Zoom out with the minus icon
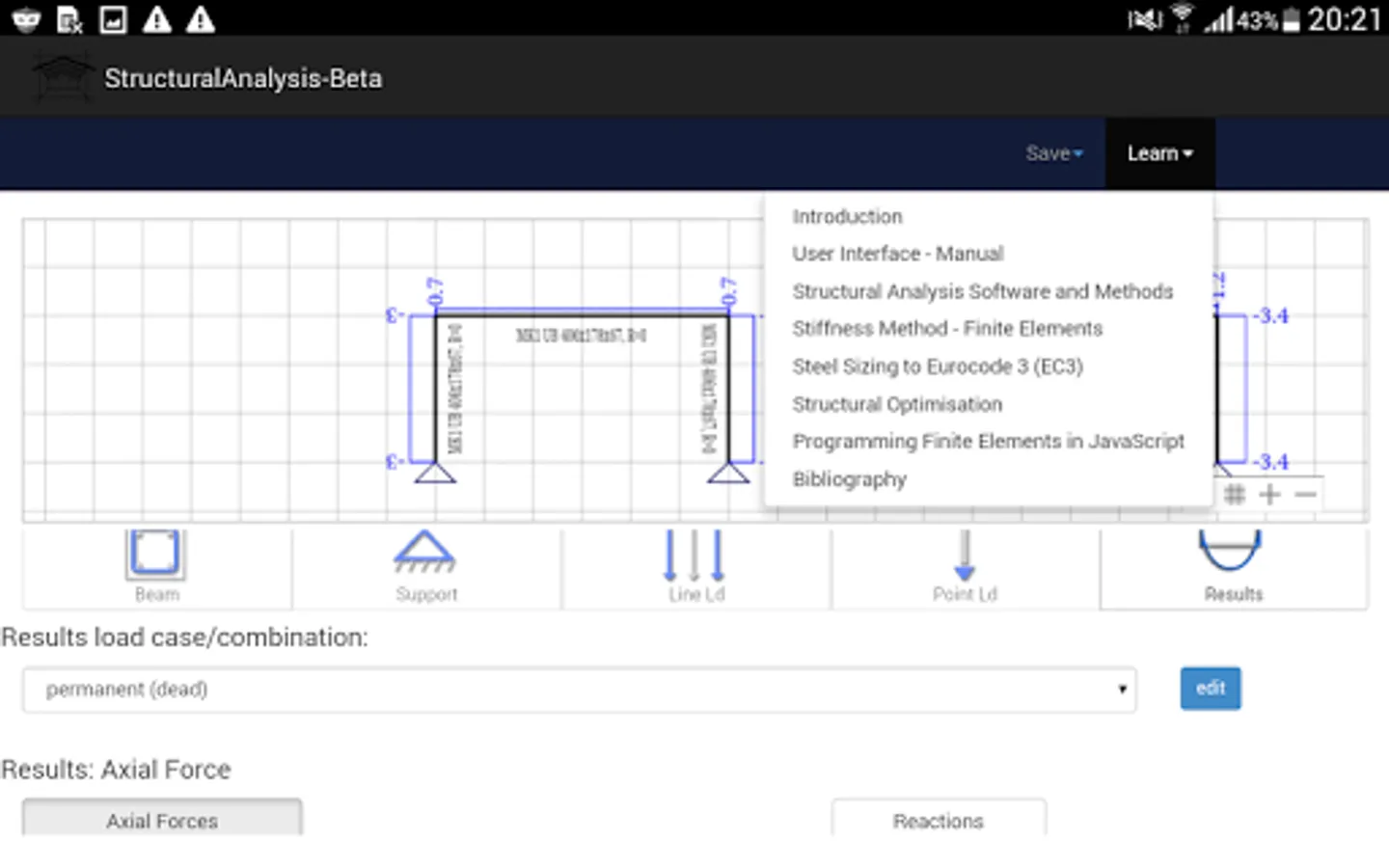Viewport: 1389px width, 868px height. (1306, 495)
